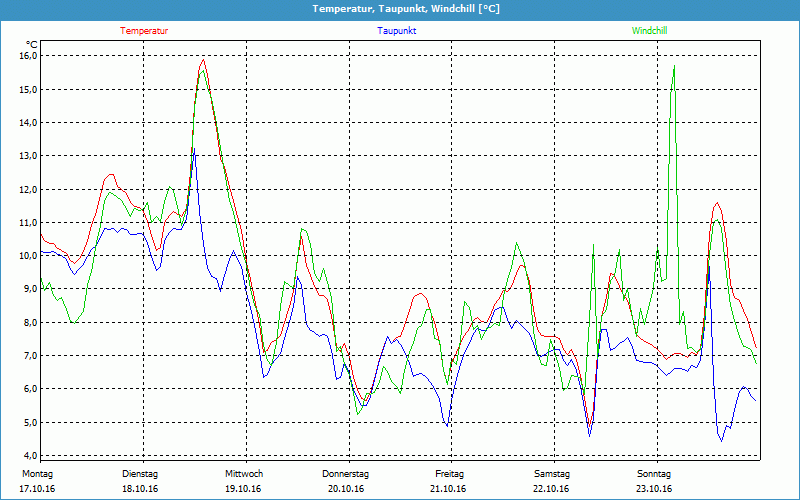Click the date 19.10.16
This screenshot has width=800, height=500.
point(243,489)
